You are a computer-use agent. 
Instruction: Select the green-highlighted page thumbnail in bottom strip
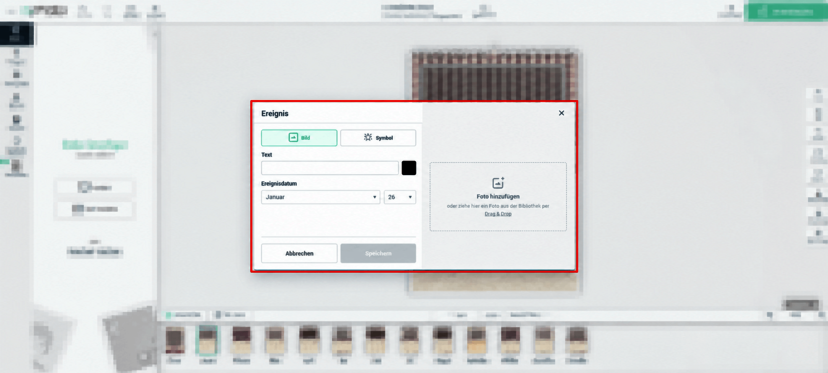(208, 343)
